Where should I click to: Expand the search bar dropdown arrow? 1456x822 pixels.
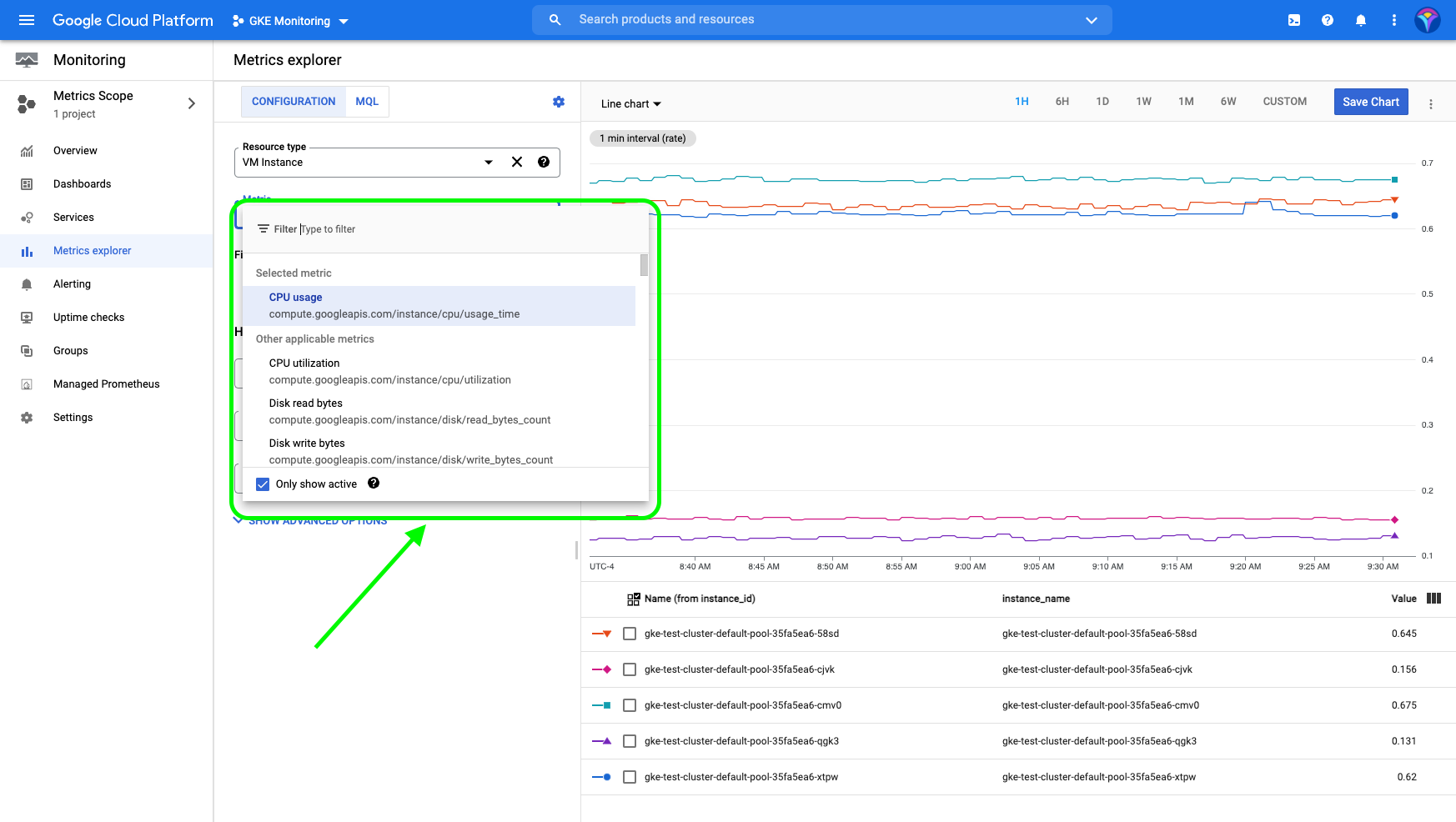tap(1091, 20)
